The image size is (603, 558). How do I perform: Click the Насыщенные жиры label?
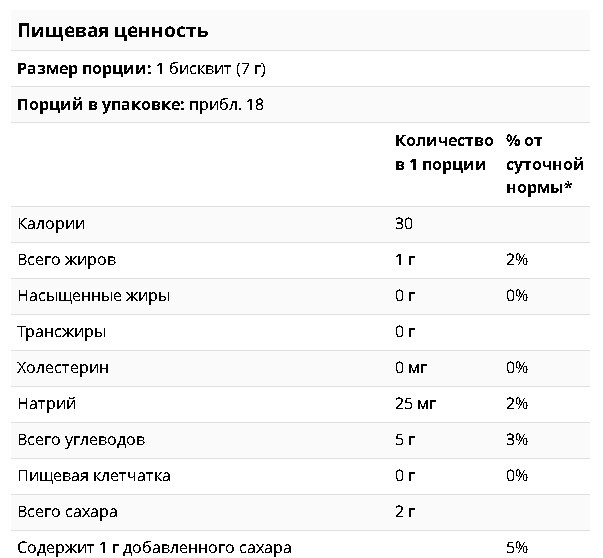[x=94, y=296]
